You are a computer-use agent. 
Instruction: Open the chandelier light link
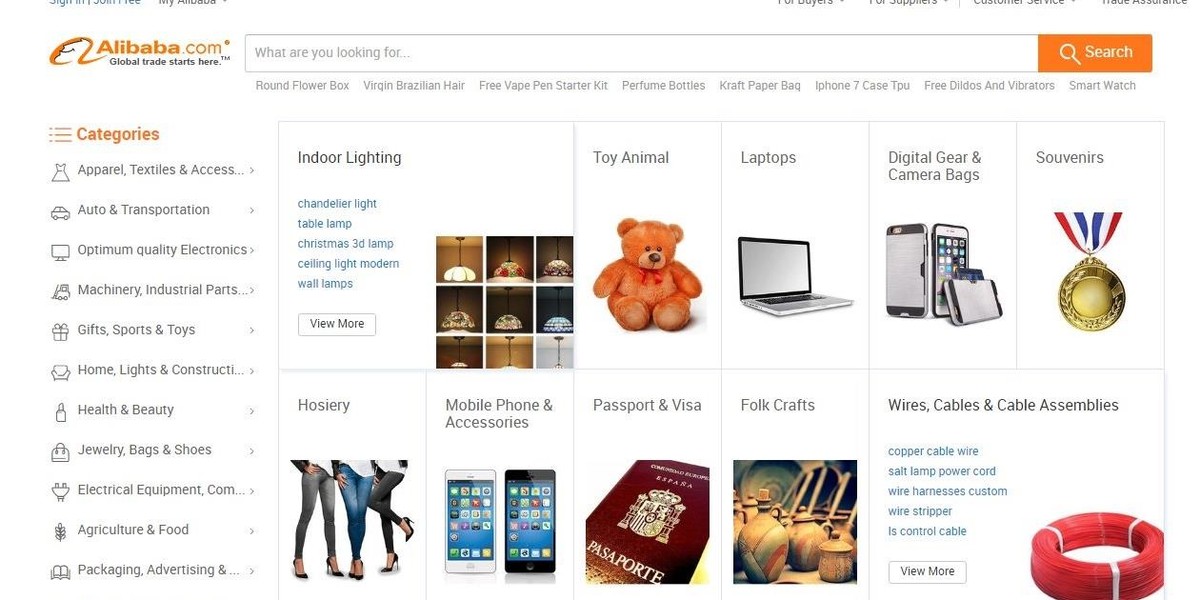[337, 204]
